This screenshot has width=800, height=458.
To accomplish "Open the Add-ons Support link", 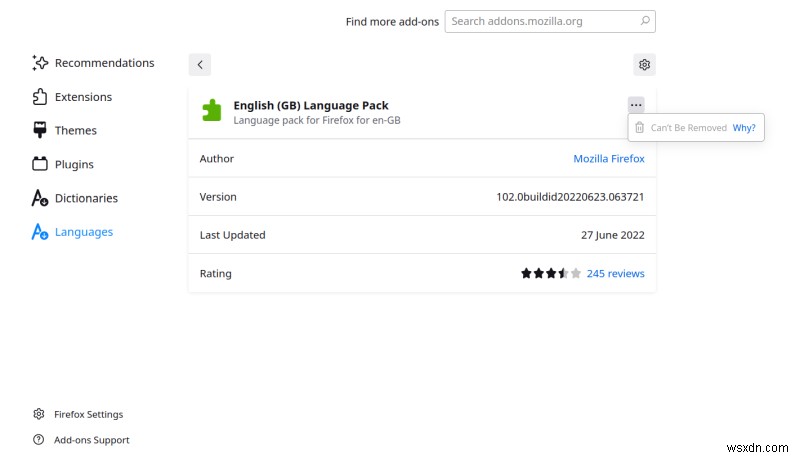I will point(91,440).
